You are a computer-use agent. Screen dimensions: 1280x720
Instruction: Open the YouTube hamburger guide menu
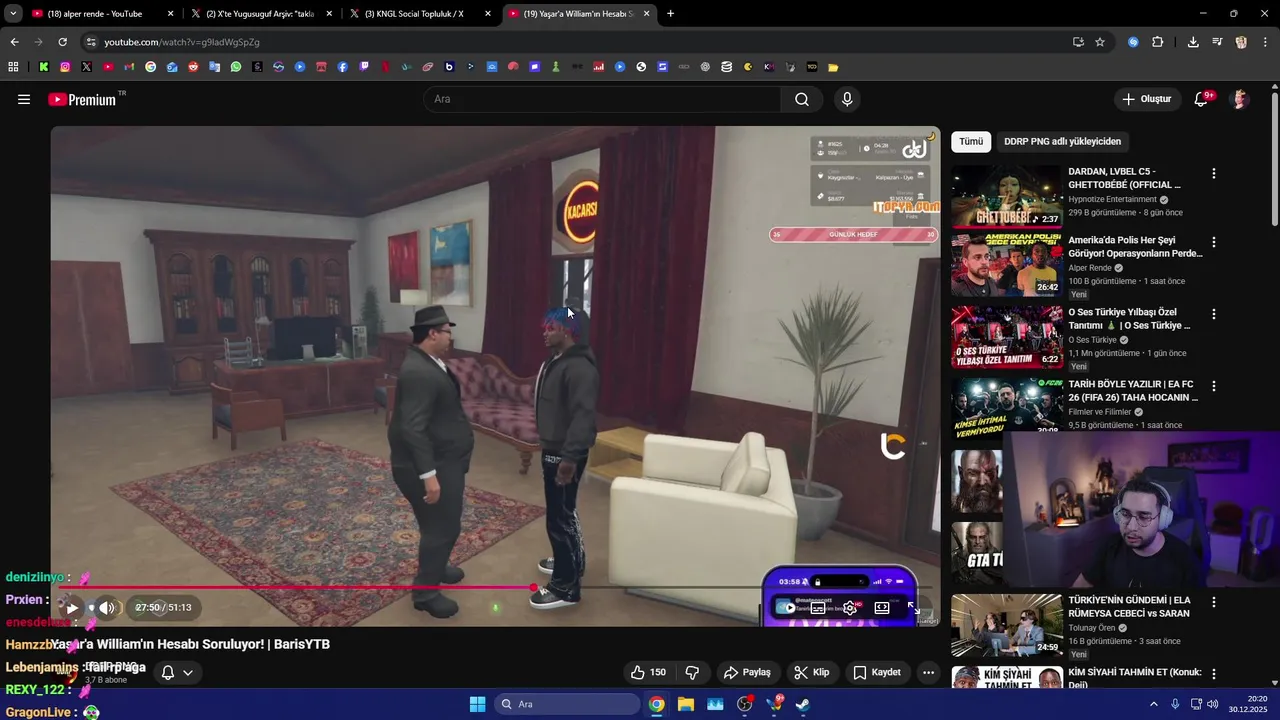click(x=24, y=99)
